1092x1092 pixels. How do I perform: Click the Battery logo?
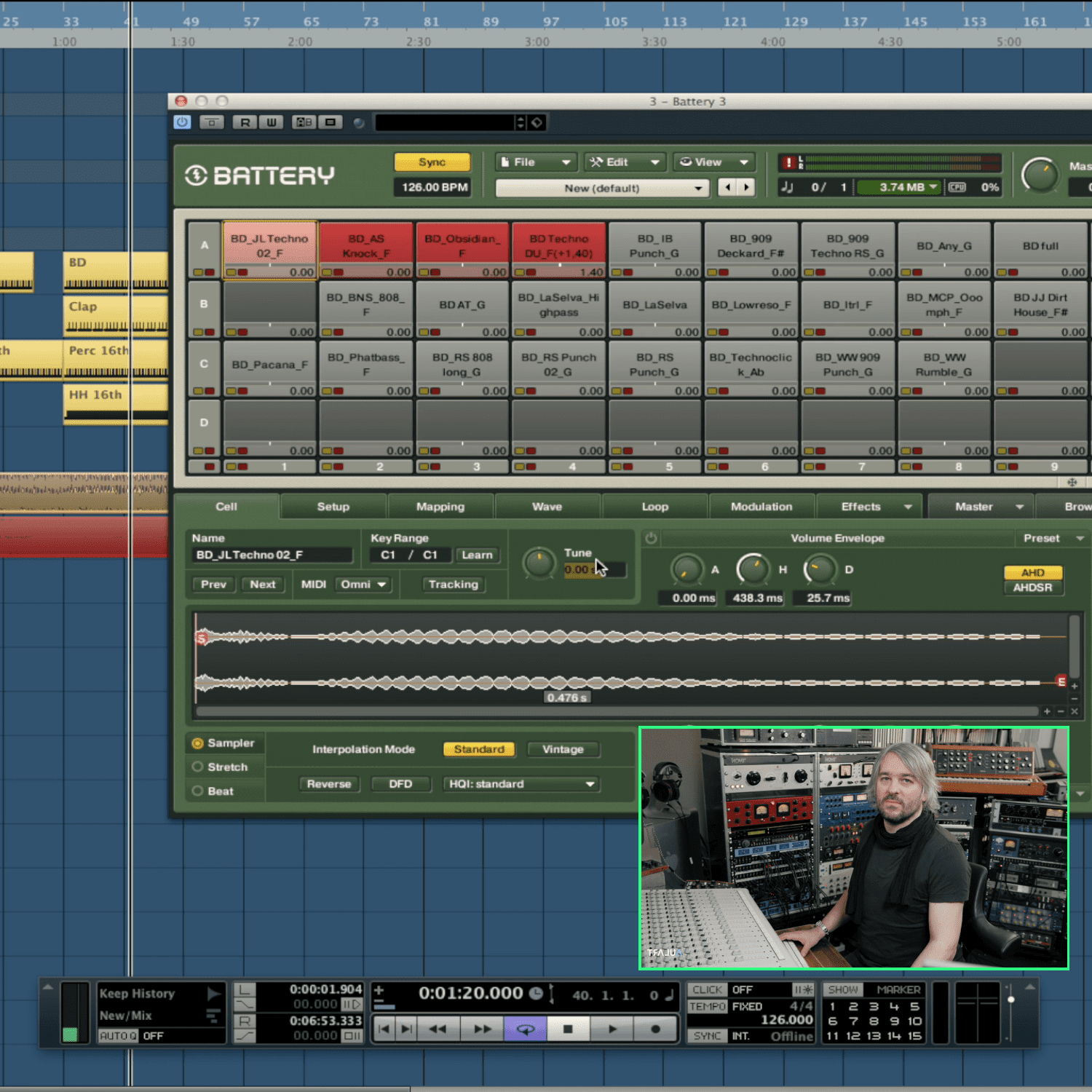point(260,175)
